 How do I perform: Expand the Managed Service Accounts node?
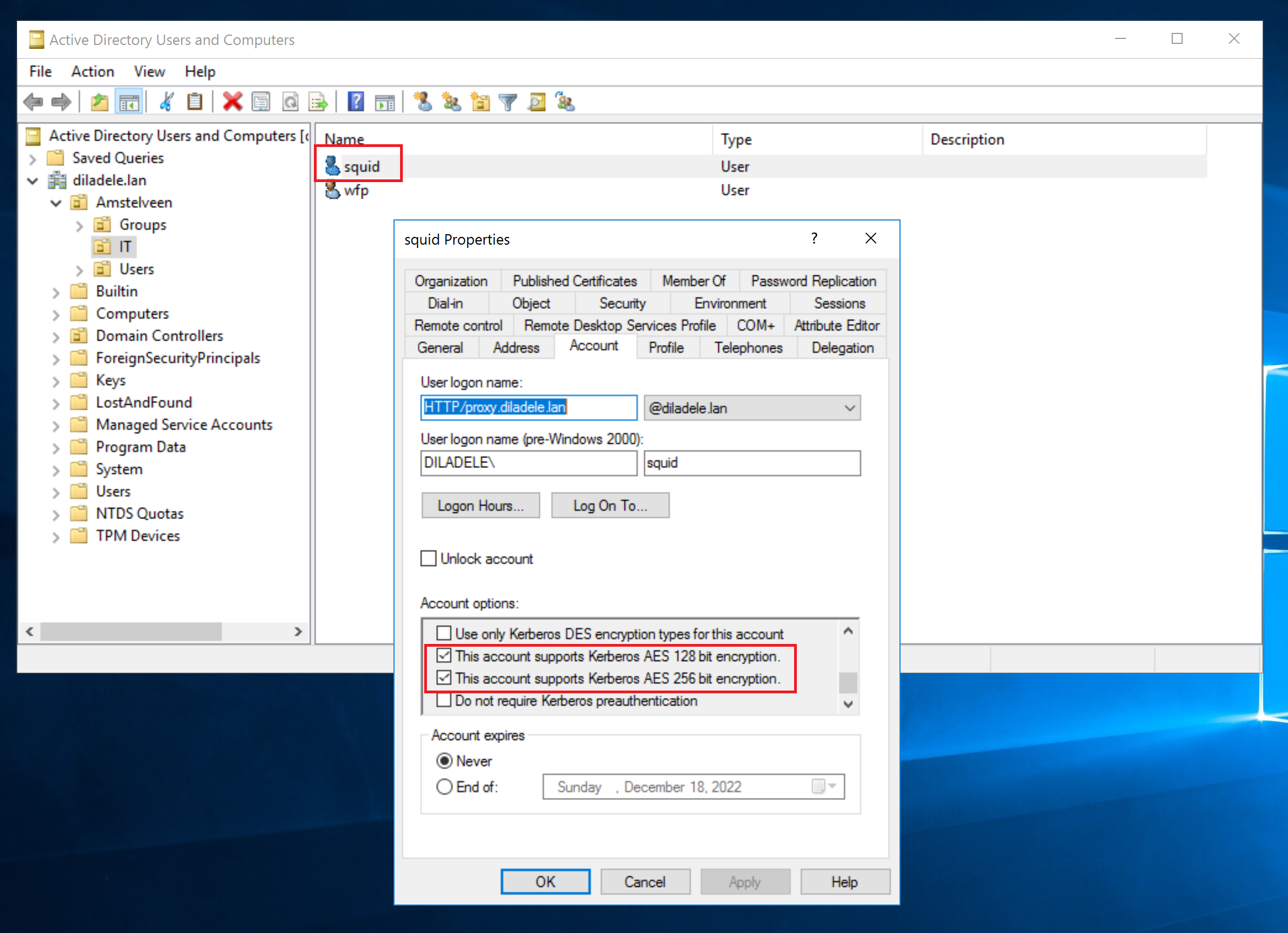[x=55, y=426]
